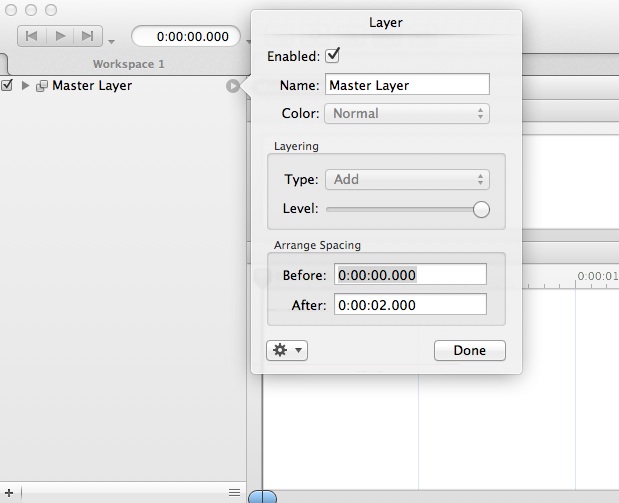This screenshot has height=503, width=619.
Task: Toggle the Enabled checkbox in Layer popover
Action: [333, 56]
